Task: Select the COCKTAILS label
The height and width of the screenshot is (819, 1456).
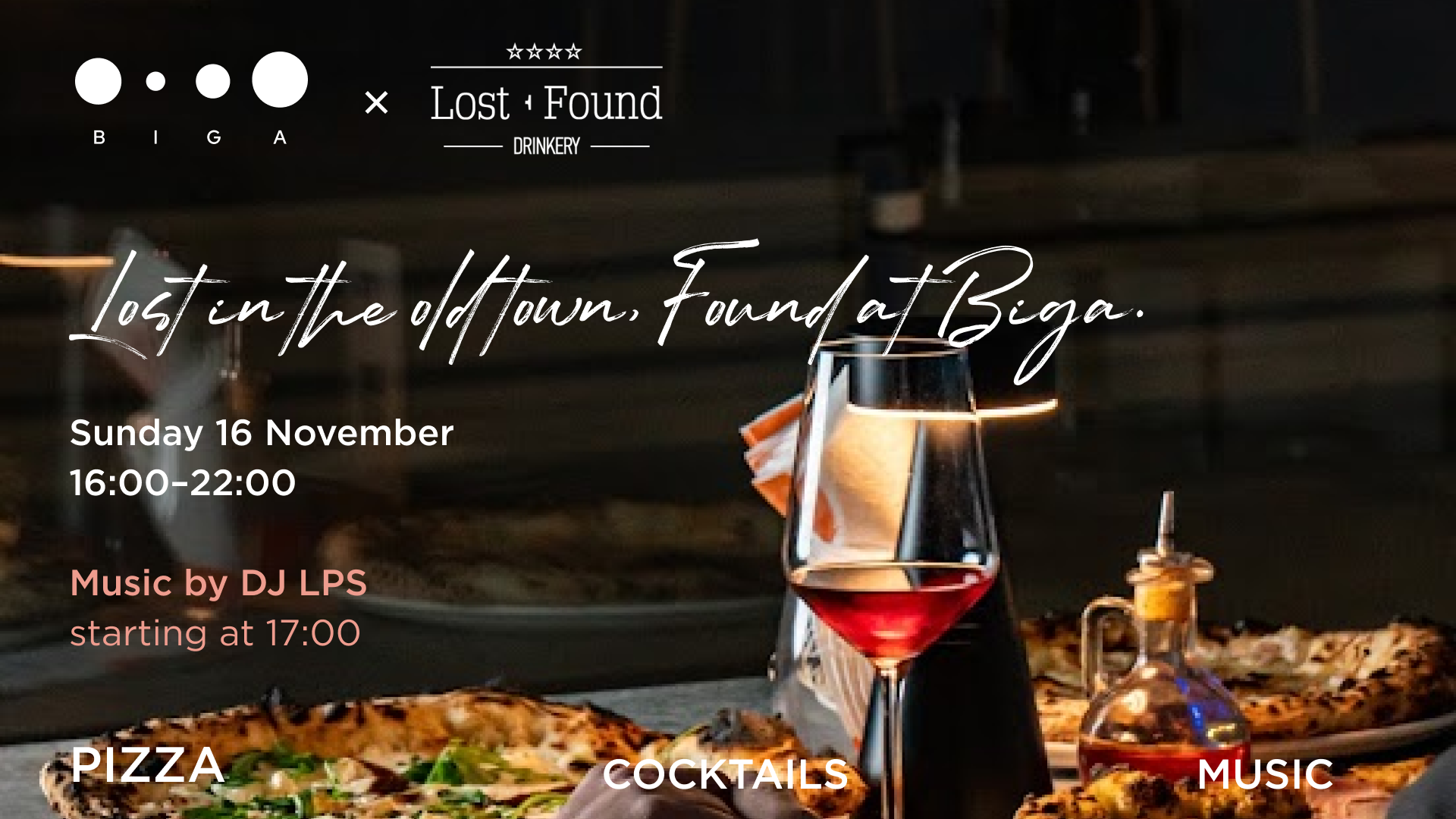Action: click(x=725, y=774)
